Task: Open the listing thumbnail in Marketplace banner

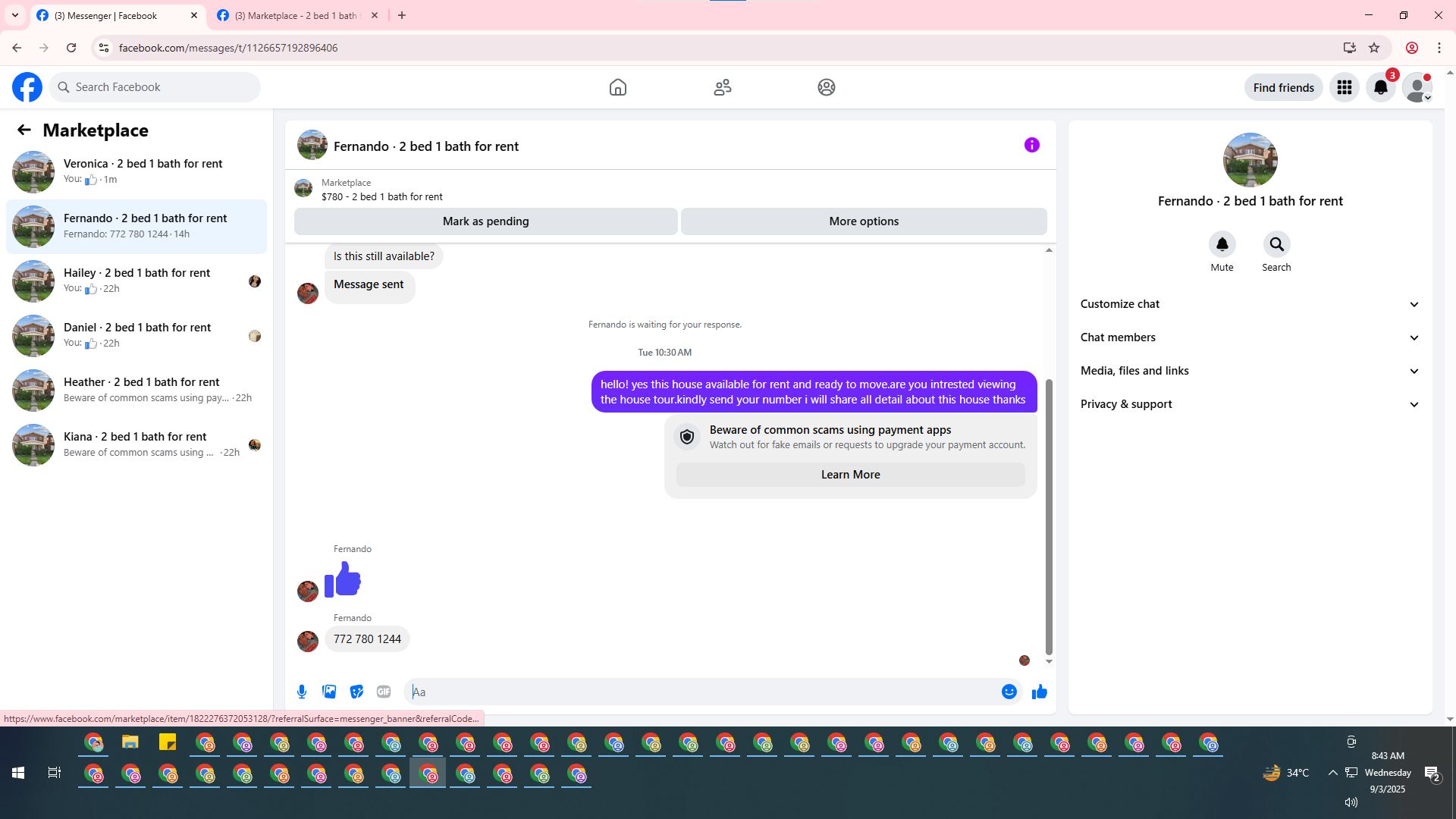Action: [303, 188]
